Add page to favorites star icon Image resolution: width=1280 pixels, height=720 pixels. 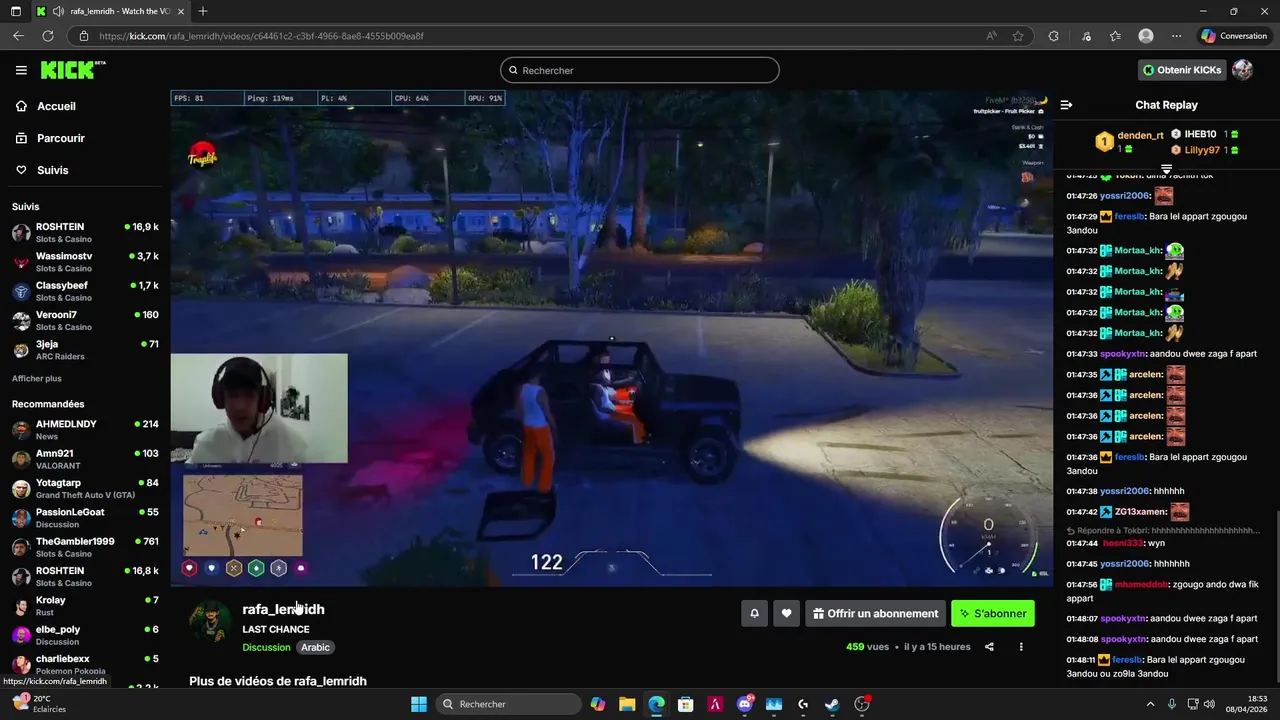point(1018,36)
